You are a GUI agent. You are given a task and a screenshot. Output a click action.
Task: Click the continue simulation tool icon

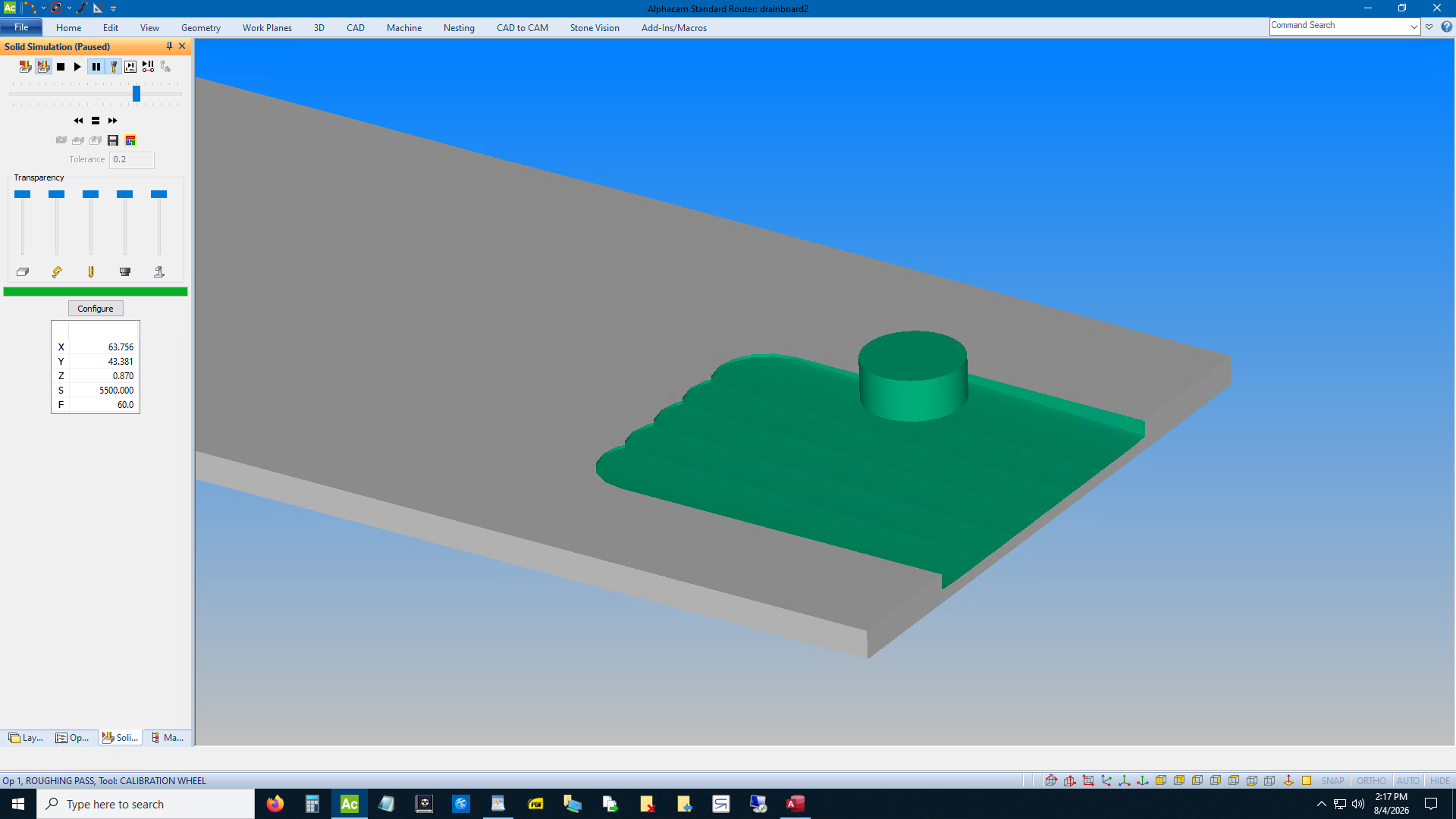[x=43, y=67]
